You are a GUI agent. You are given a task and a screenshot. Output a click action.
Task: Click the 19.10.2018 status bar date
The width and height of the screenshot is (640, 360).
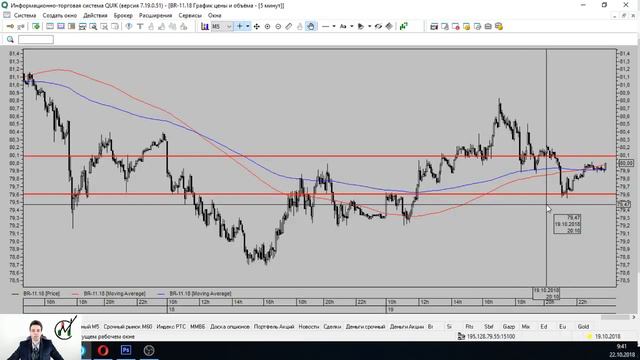click(607, 337)
